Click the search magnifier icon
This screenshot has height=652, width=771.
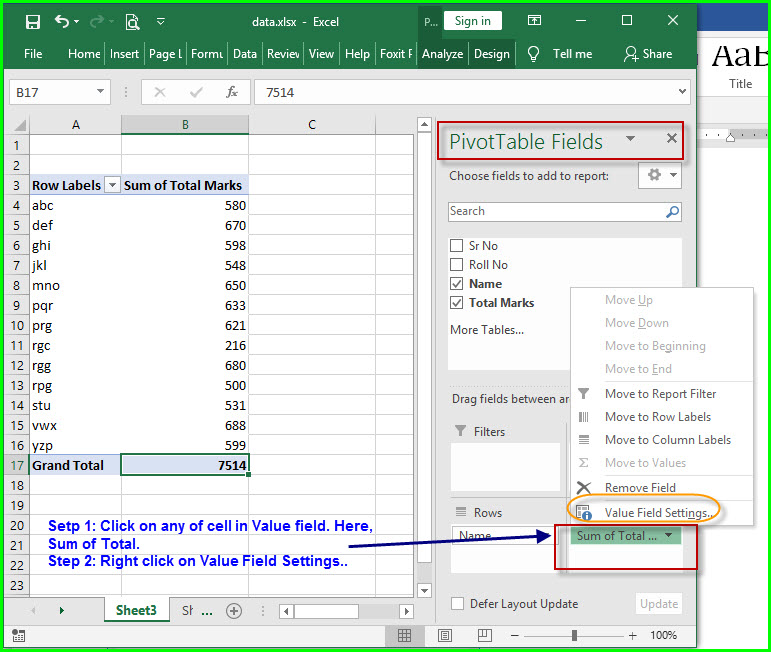[672, 212]
